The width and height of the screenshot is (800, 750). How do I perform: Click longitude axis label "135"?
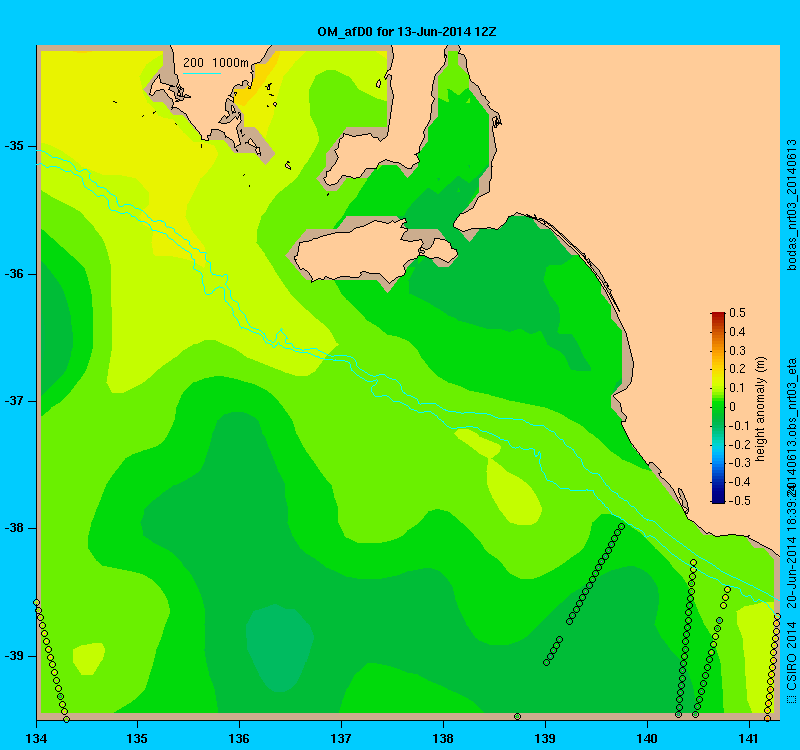137,738
